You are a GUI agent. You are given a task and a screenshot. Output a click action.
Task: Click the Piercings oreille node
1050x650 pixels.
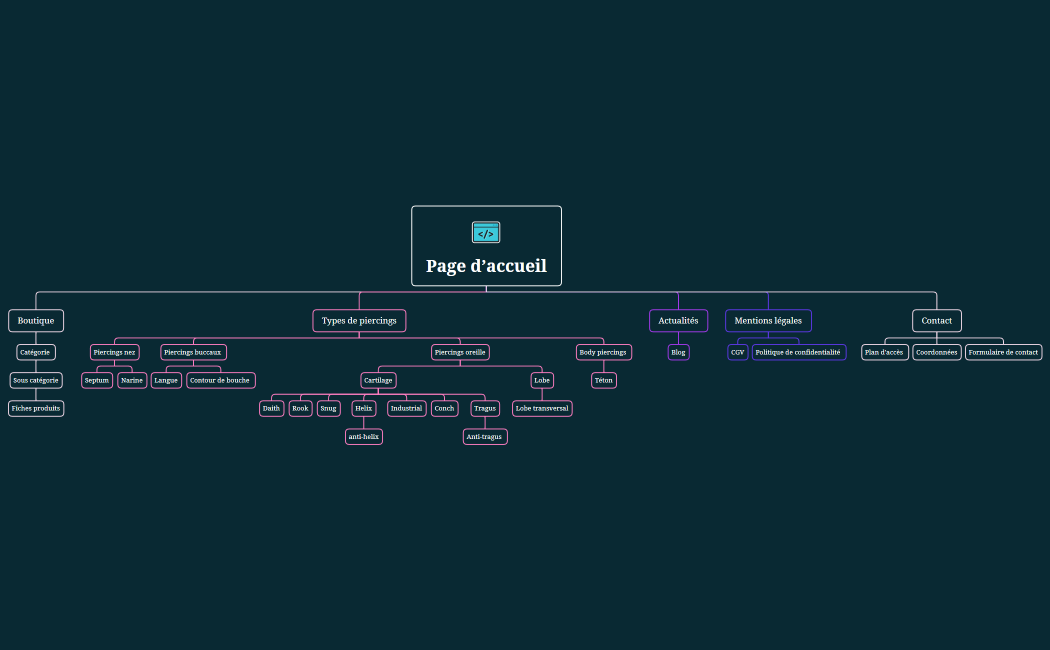460,352
